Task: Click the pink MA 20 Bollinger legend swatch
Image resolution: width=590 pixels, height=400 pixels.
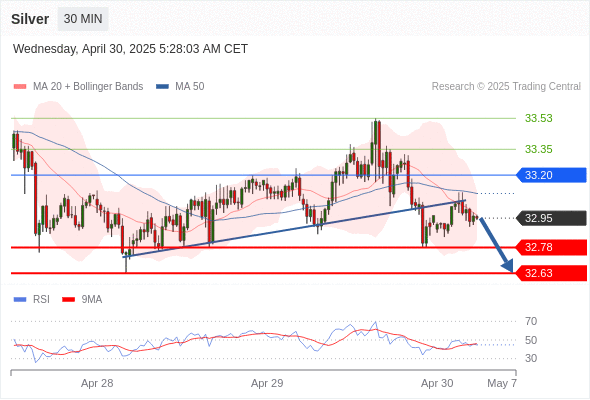Action: pyautogui.click(x=20, y=87)
